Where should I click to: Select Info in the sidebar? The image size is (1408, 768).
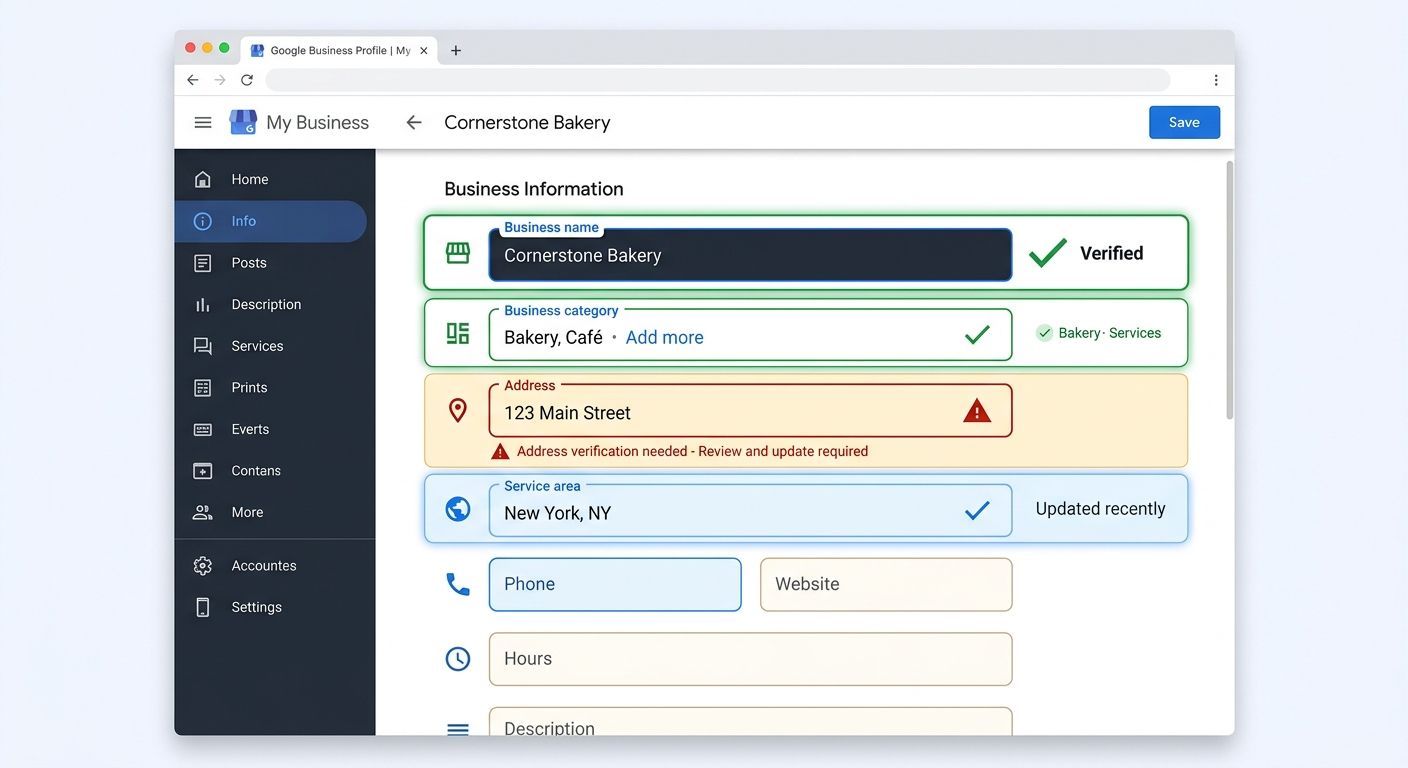tap(270, 221)
